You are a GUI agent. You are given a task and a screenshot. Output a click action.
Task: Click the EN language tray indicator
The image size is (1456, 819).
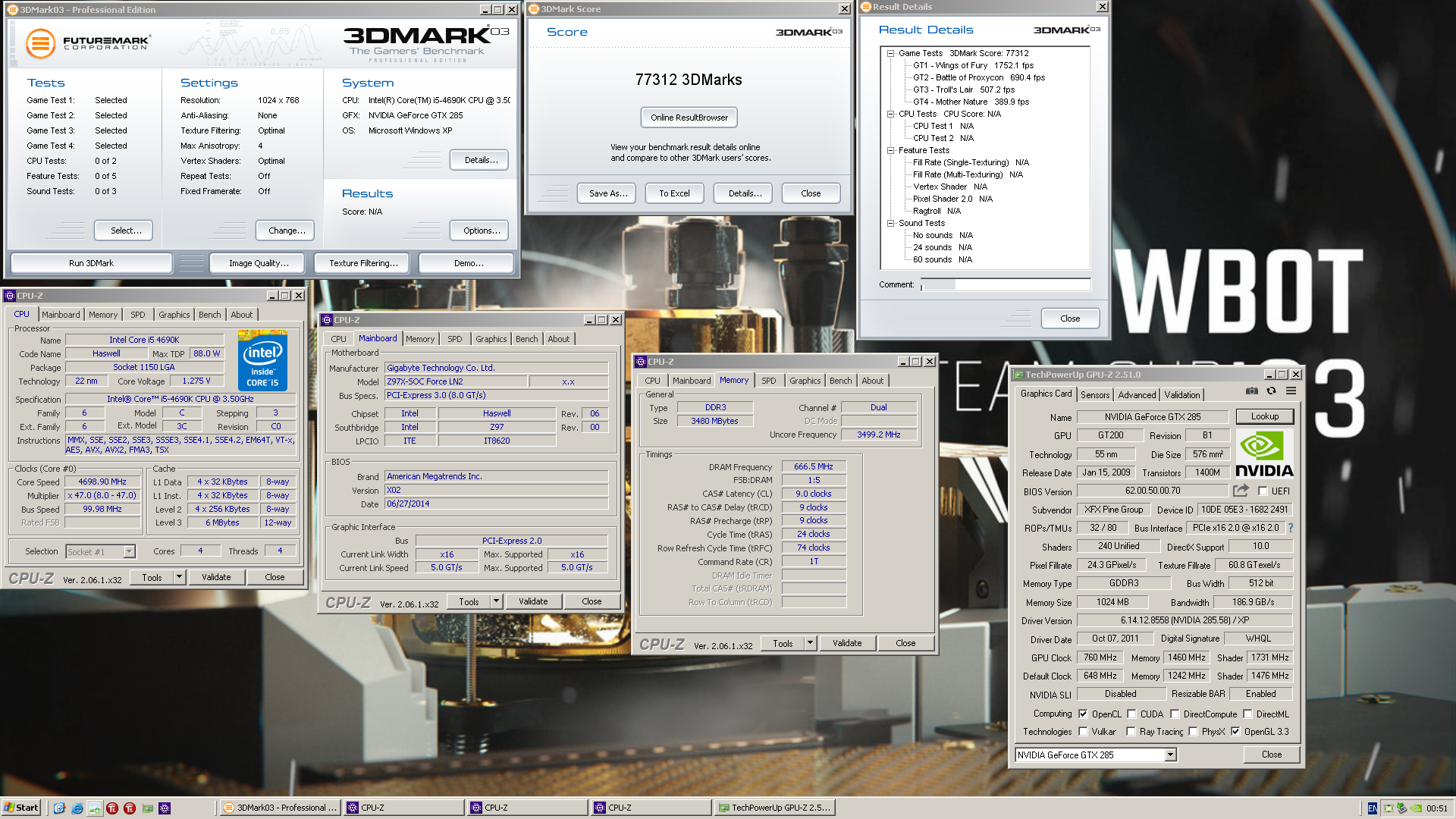(1372, 808)
